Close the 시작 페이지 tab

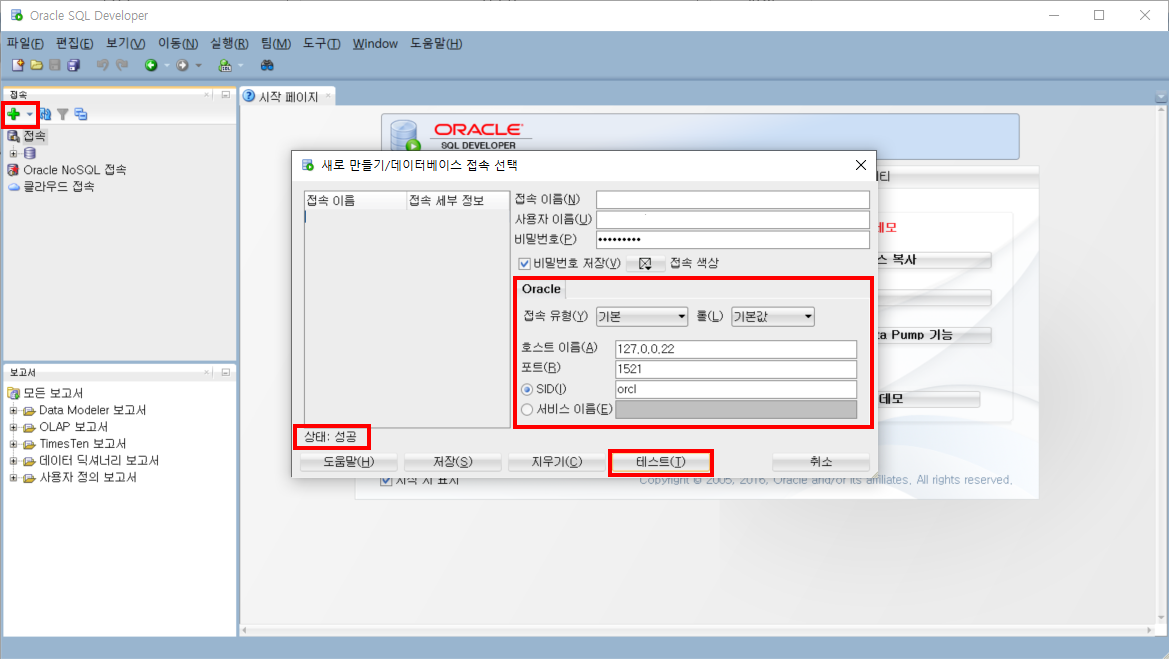click(327, 96)
